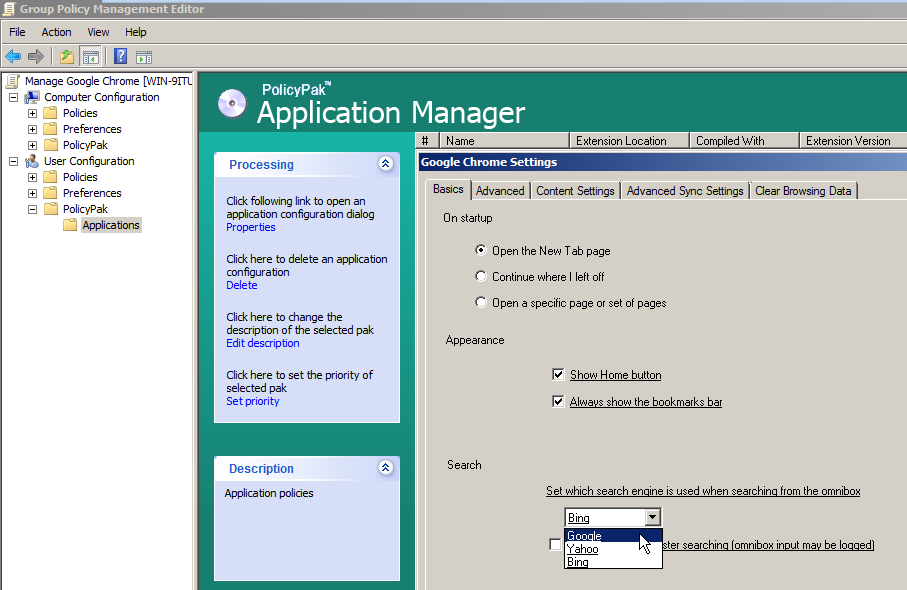Click the Up one level folder icon
Screen dimensions: 907x590
click(67, 57)
